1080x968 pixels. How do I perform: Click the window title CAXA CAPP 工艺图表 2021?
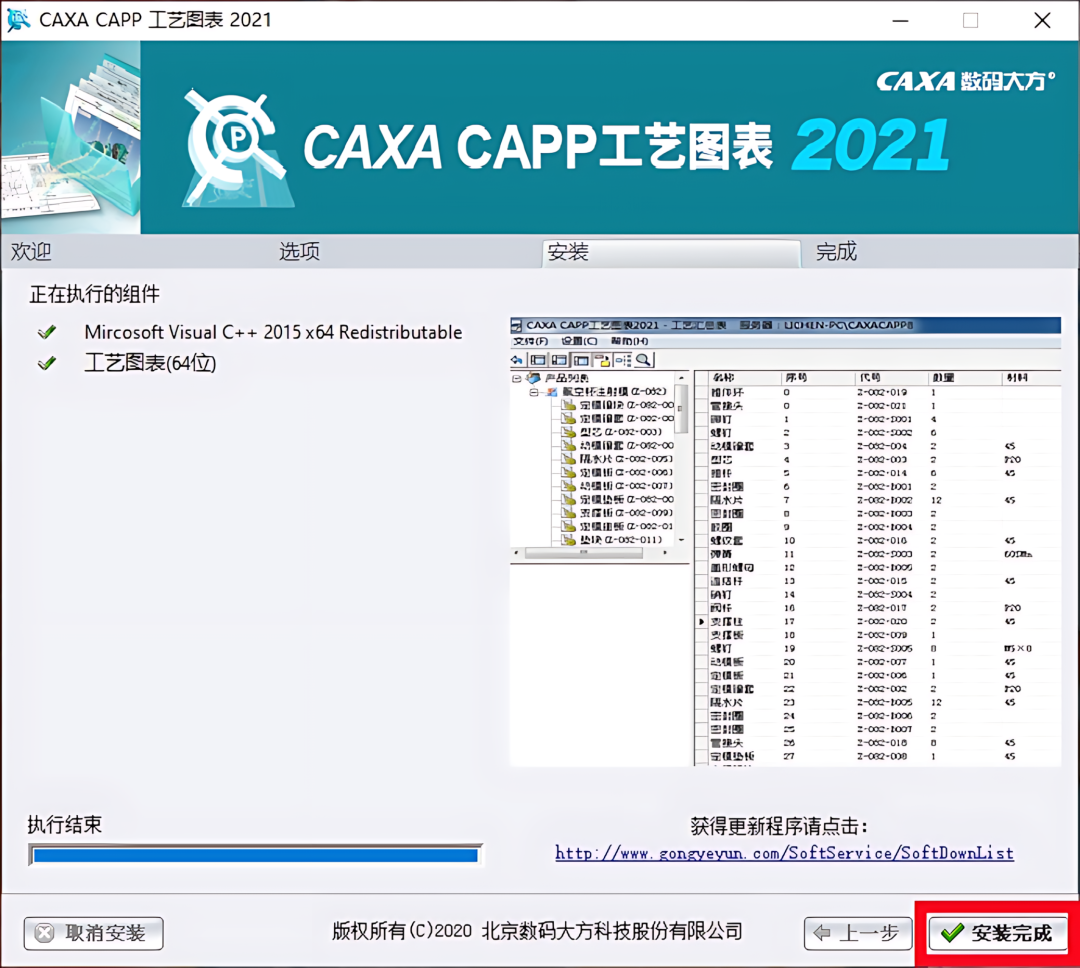point(155,19)
